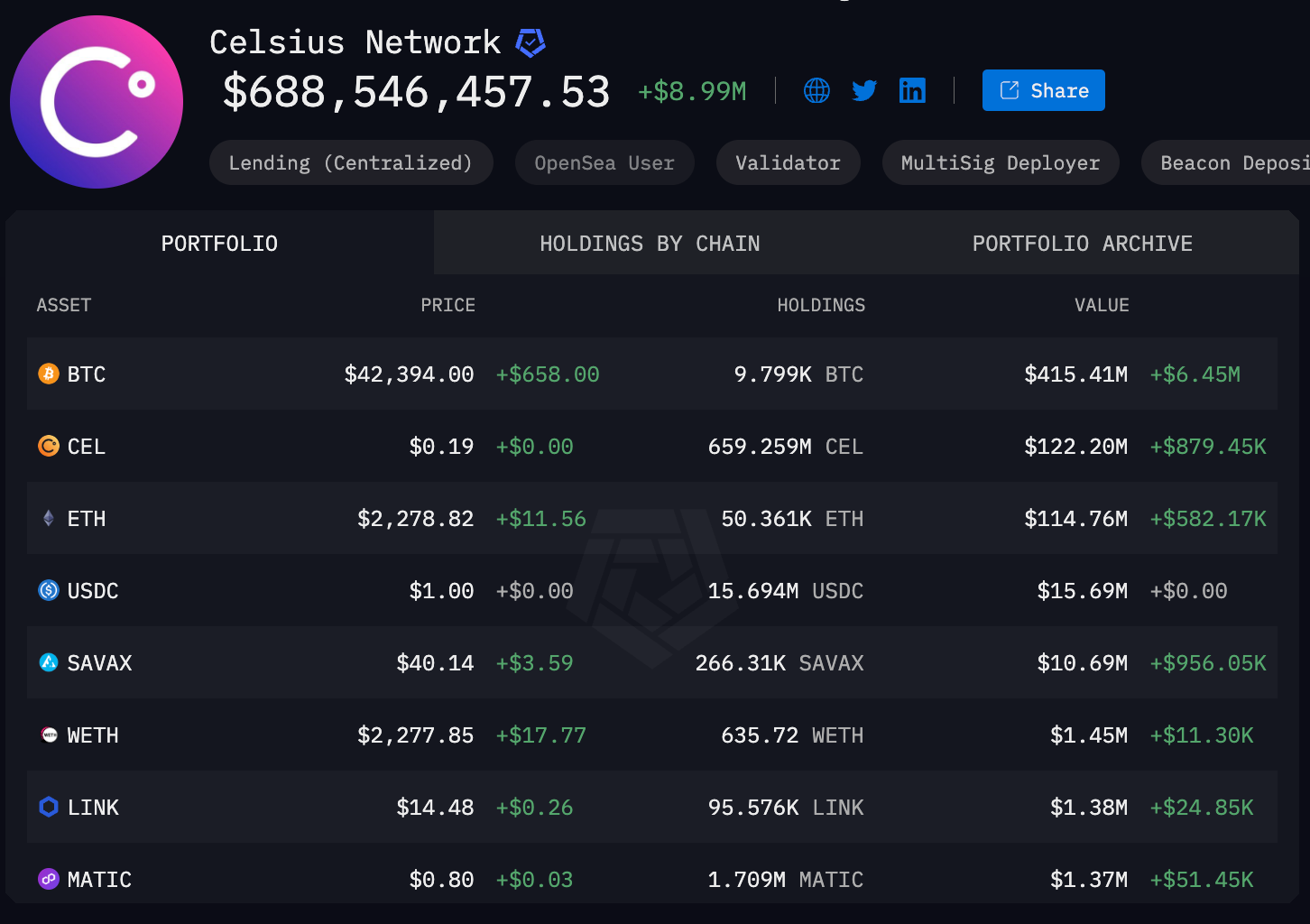This screenshot has height=924, width=1310.
Task: Click BTC price $42,394.00
Action: coord(409,374)
